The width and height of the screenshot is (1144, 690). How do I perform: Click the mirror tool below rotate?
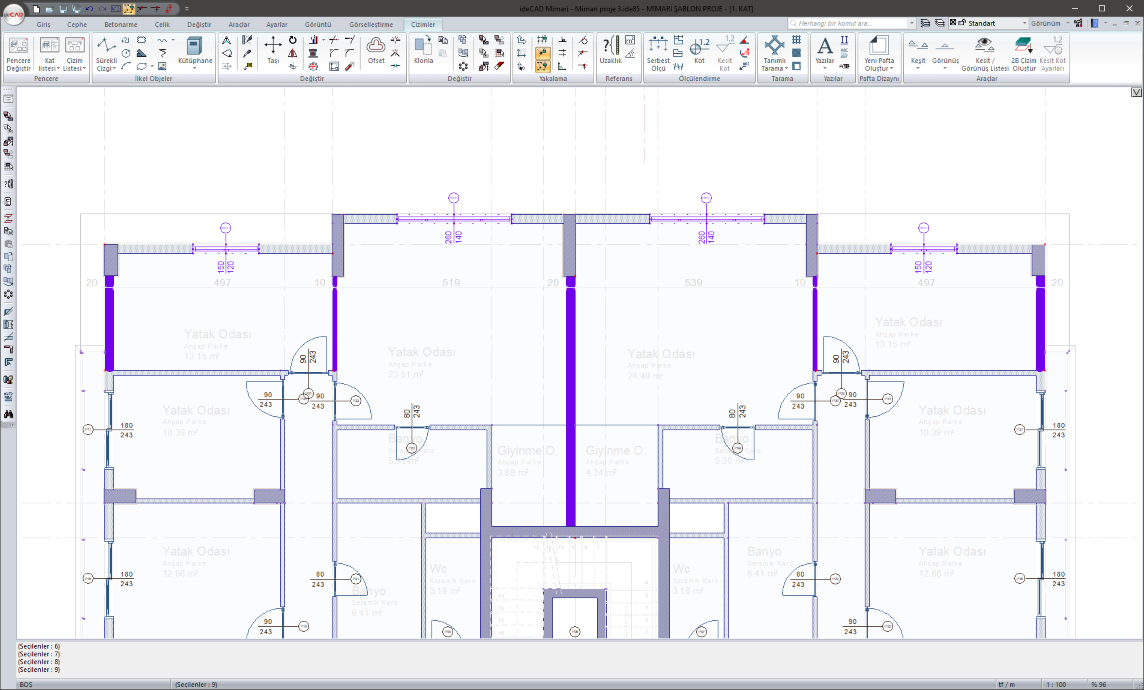click(x=293, y=53)
